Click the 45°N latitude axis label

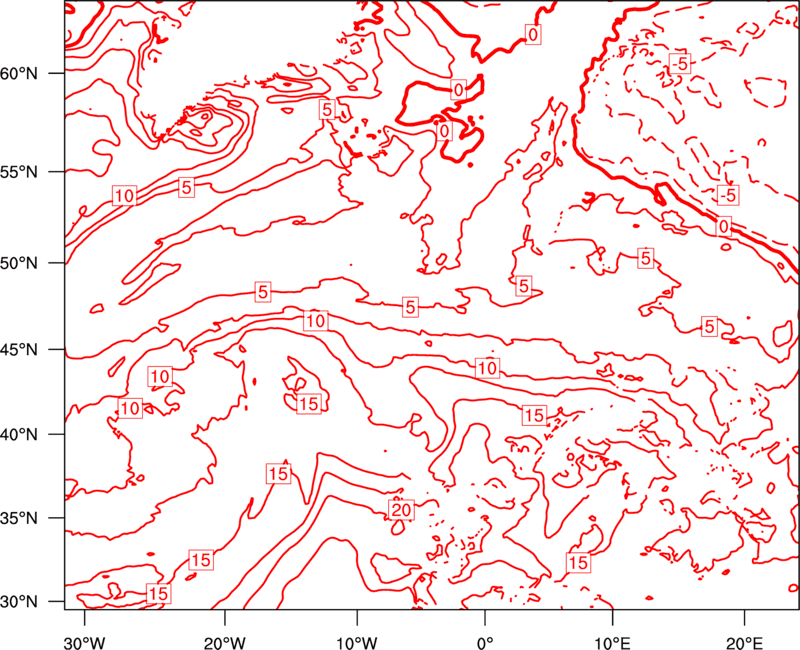tap(19, 350)
